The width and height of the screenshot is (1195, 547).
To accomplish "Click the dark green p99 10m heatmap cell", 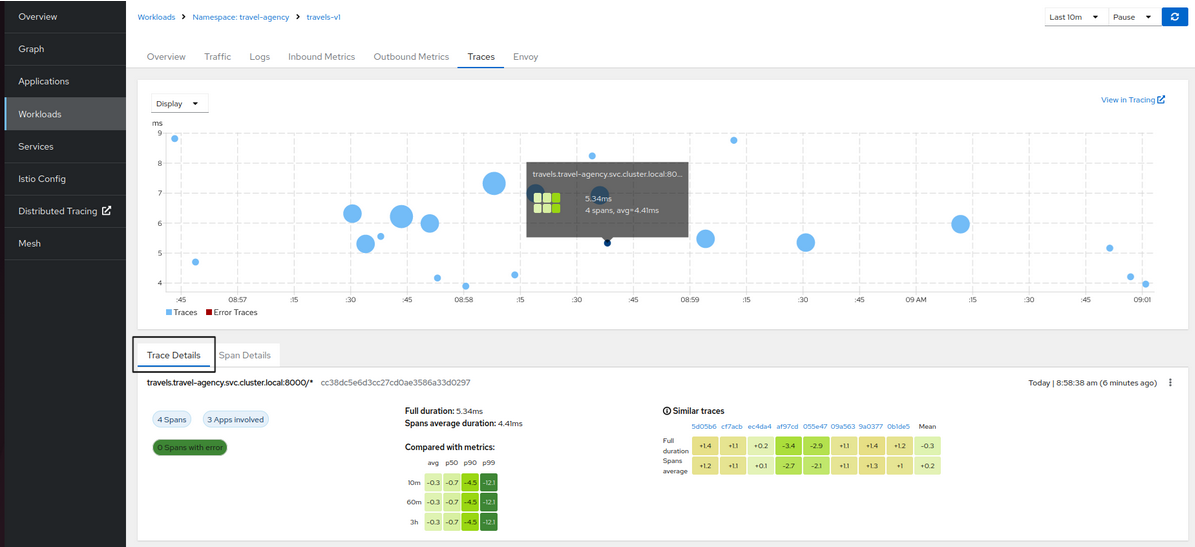I will [488, 483].
